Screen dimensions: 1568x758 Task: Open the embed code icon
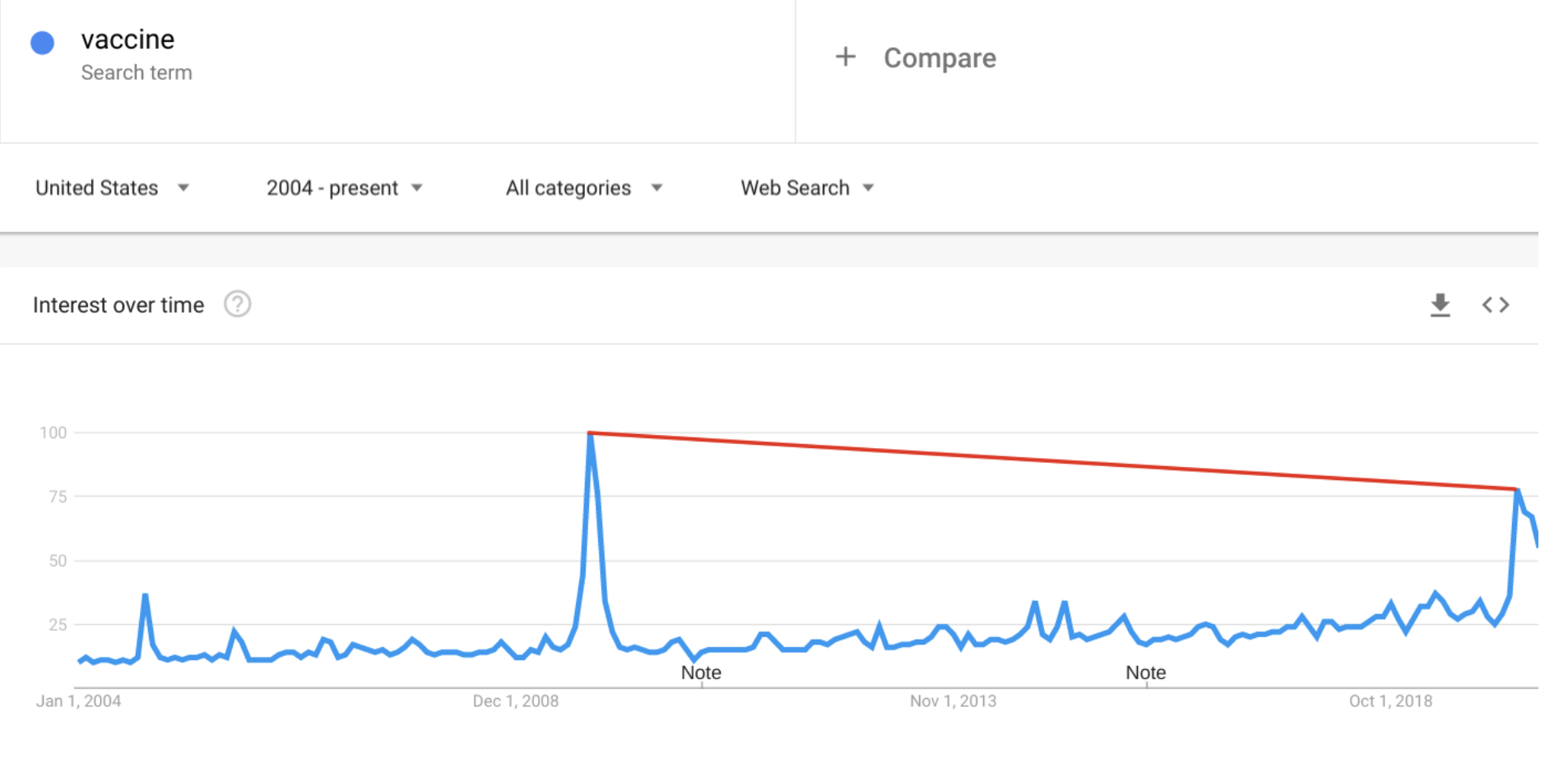click(1496, 305)
